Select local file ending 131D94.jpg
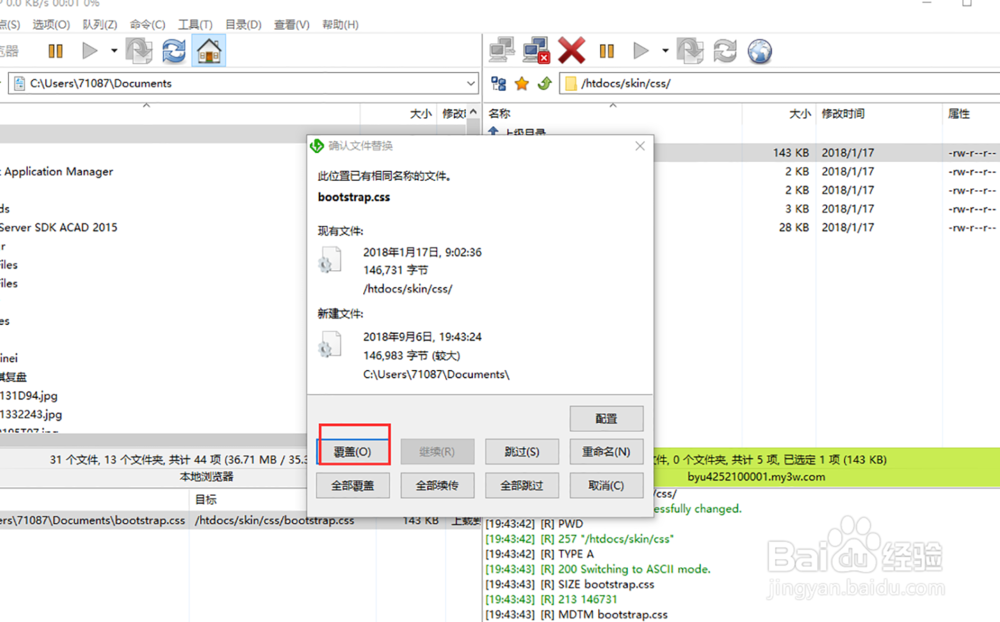Viewport: 1000px width, 622px height. [x=29, y=396]
